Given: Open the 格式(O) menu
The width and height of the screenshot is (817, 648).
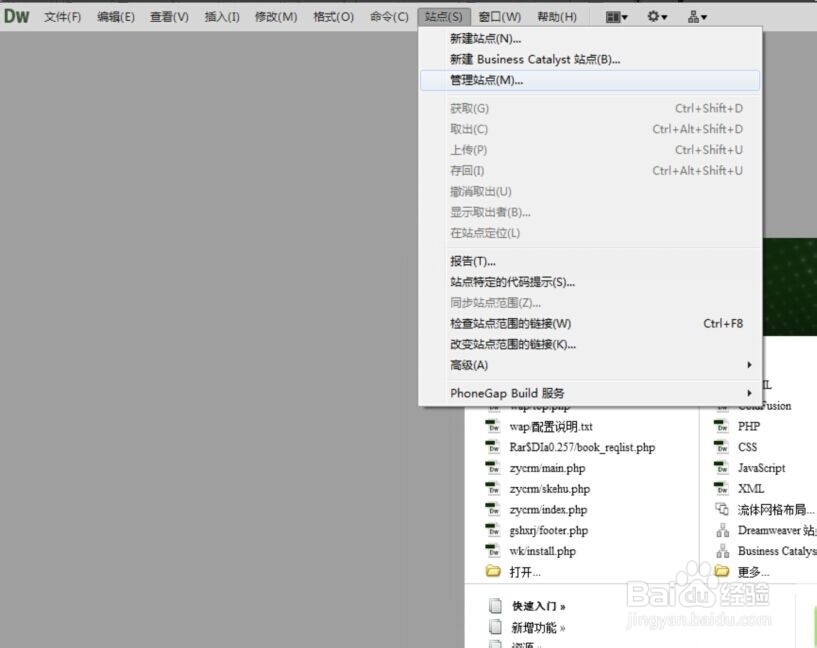Looking at the screenshot, I should [x=333, y=17].
